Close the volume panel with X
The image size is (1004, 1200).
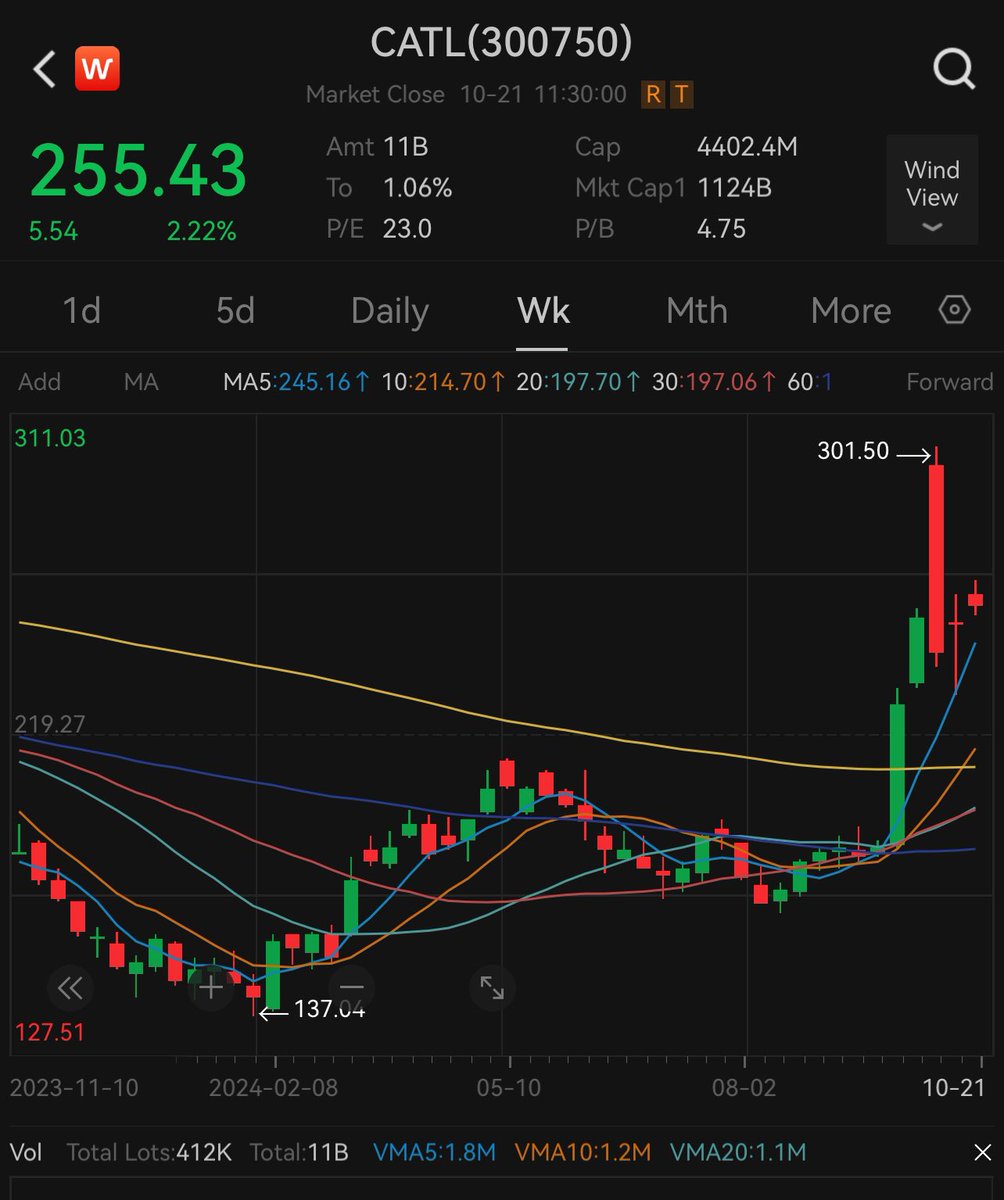pos(982,1153)
